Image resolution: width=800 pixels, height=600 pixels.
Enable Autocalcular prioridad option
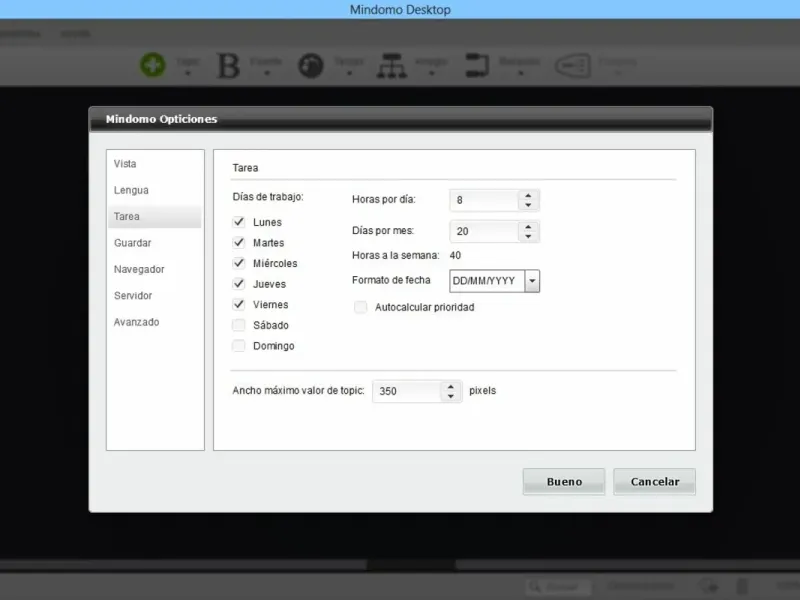pyautogui.click(x=361, y=307)
